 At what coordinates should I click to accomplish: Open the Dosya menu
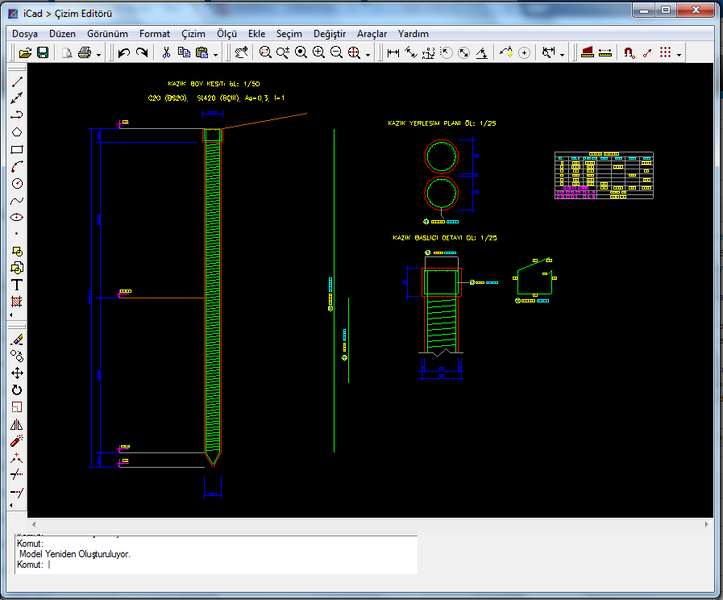click(x=25, y=34)
